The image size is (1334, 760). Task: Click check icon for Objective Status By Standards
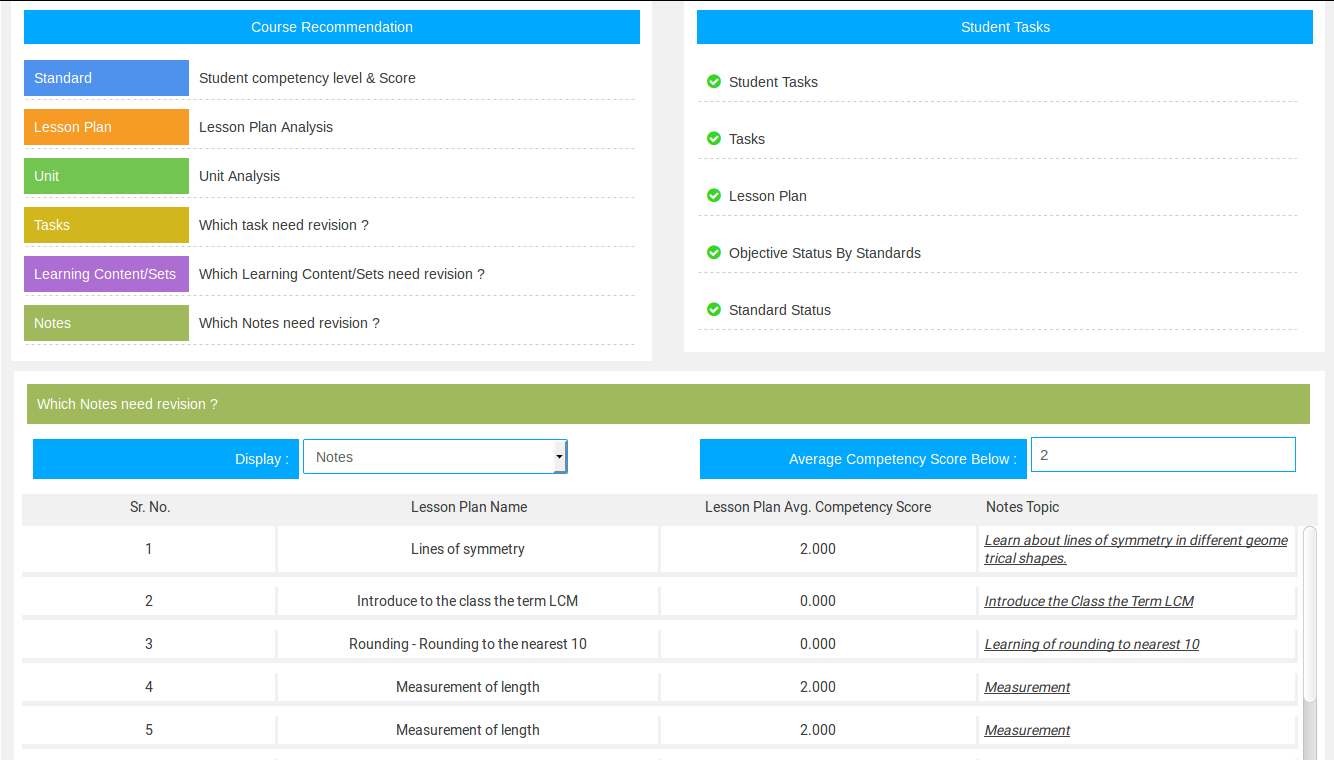pyautogui.click(x=714, y=253)
